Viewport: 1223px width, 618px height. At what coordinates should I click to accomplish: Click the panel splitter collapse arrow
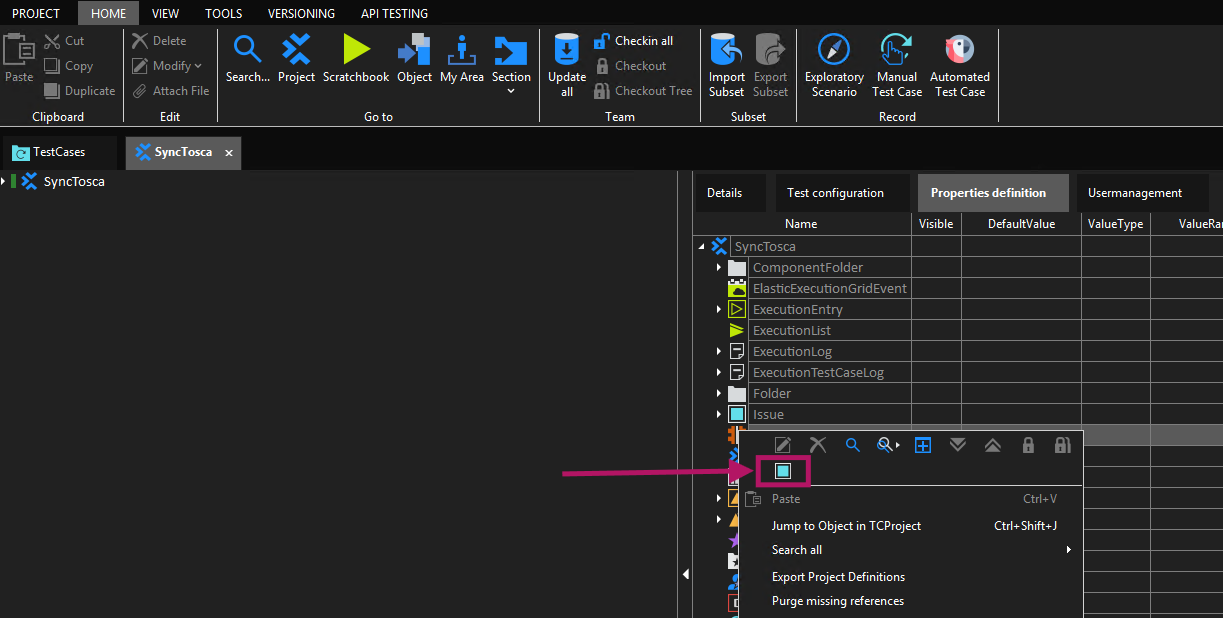coord(685,574)
